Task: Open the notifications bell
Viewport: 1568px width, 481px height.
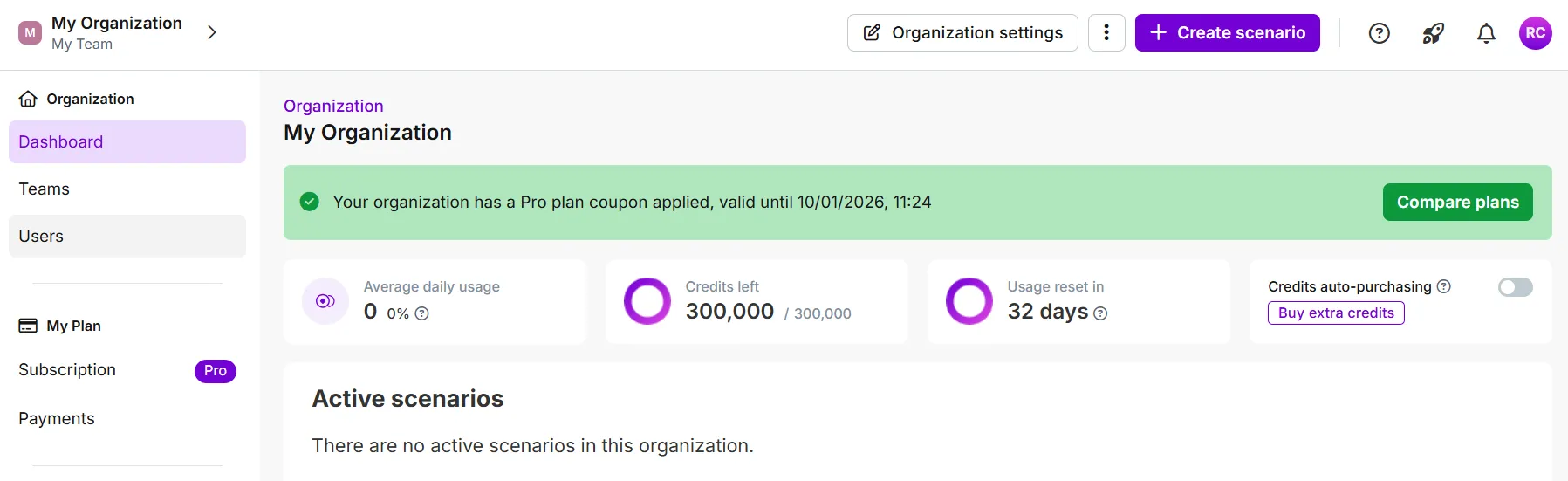Action: pos(1486,33)
